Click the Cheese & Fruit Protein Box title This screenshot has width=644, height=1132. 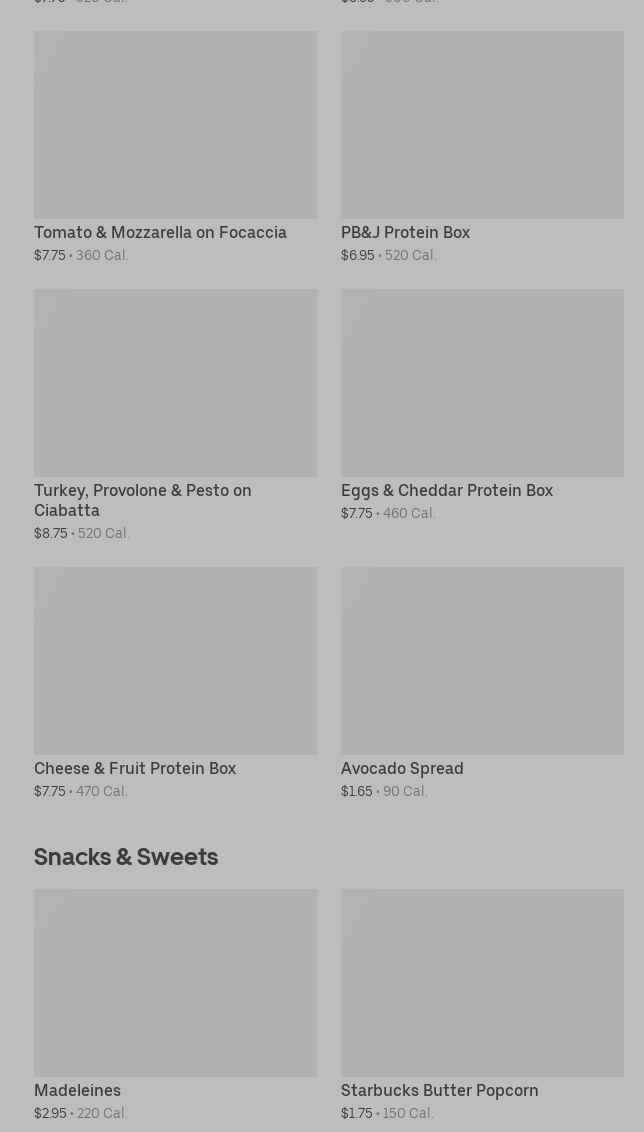135,769
